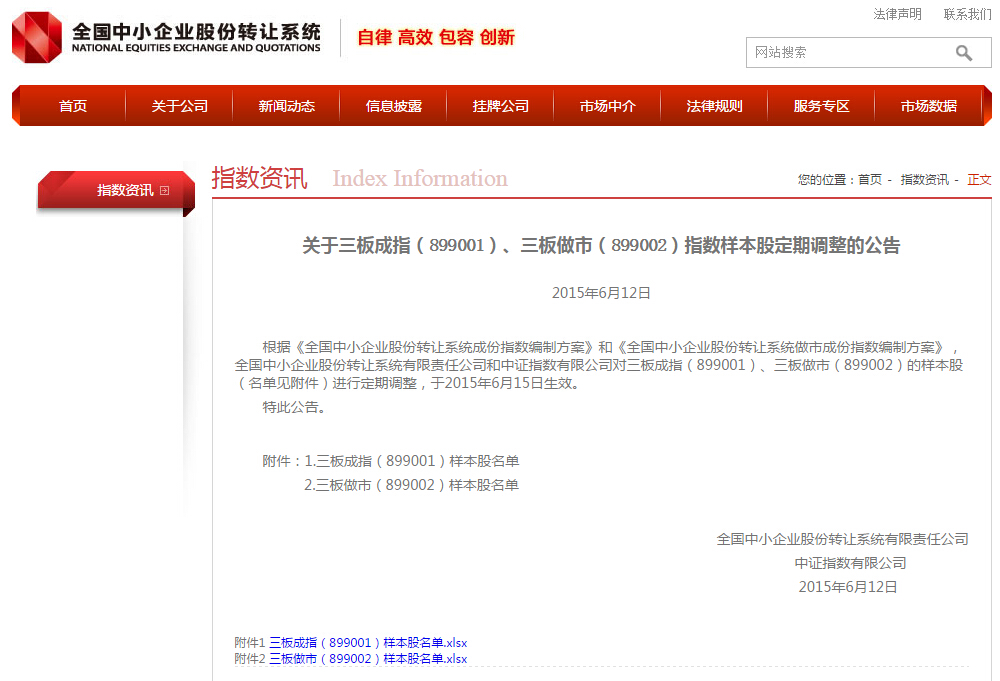
Task: Open the 服务专区 nav menu
Action: (821, 106)
